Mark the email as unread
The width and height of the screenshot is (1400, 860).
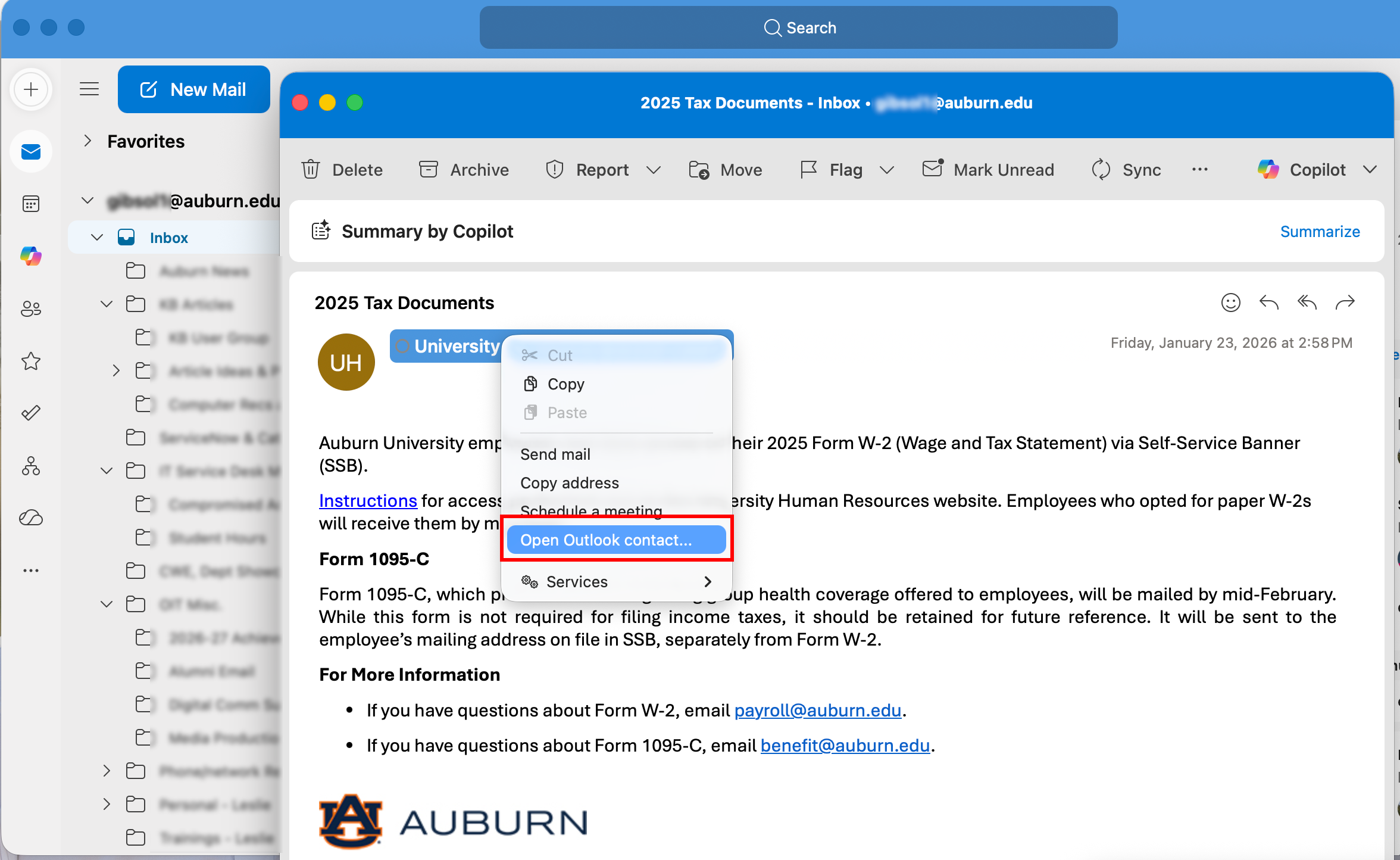click(988, 170)
